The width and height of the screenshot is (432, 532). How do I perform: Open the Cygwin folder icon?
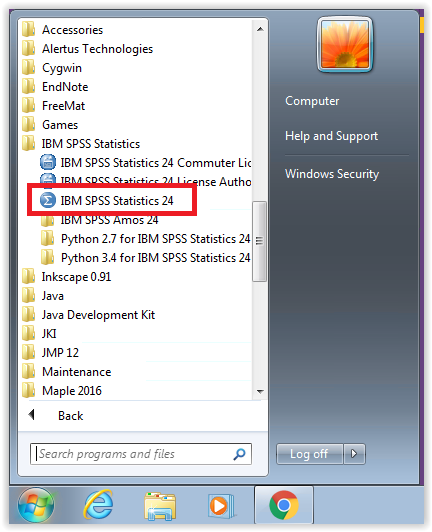(29, 67)
